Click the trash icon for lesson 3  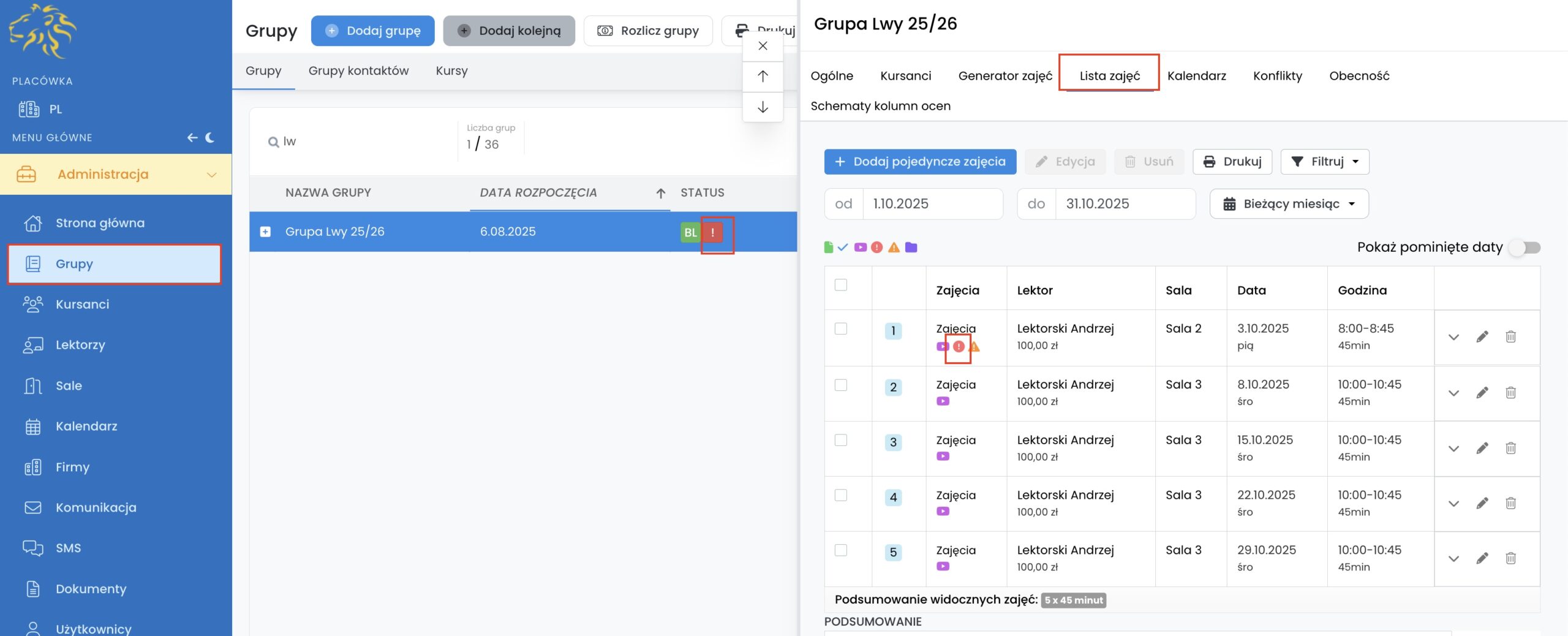1510,448
